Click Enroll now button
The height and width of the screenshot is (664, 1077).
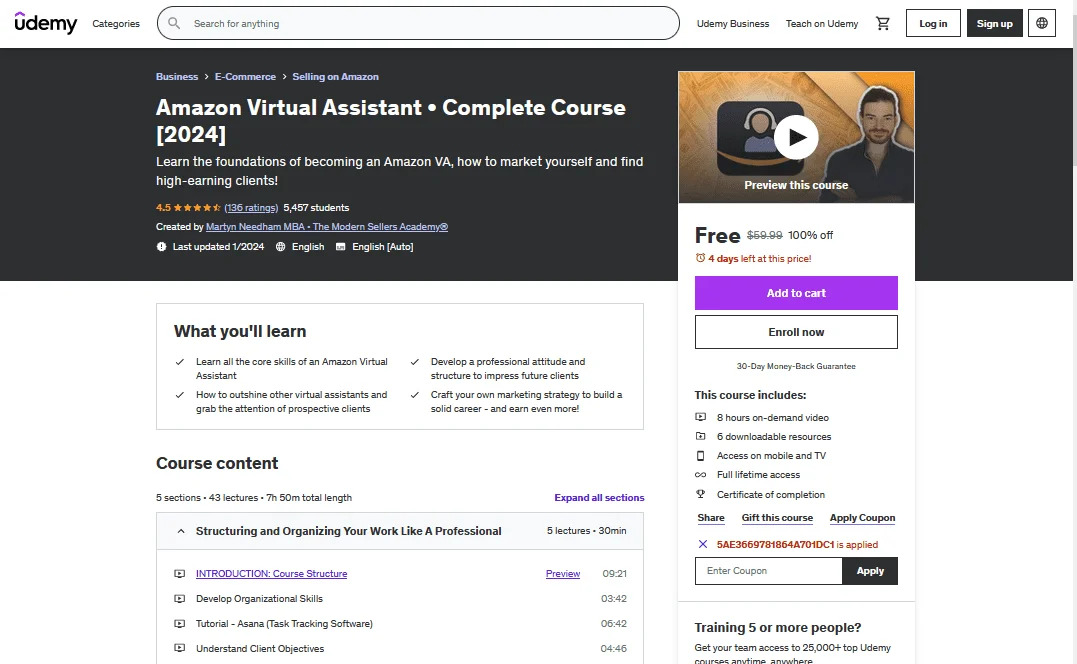(x=796, y=332)
